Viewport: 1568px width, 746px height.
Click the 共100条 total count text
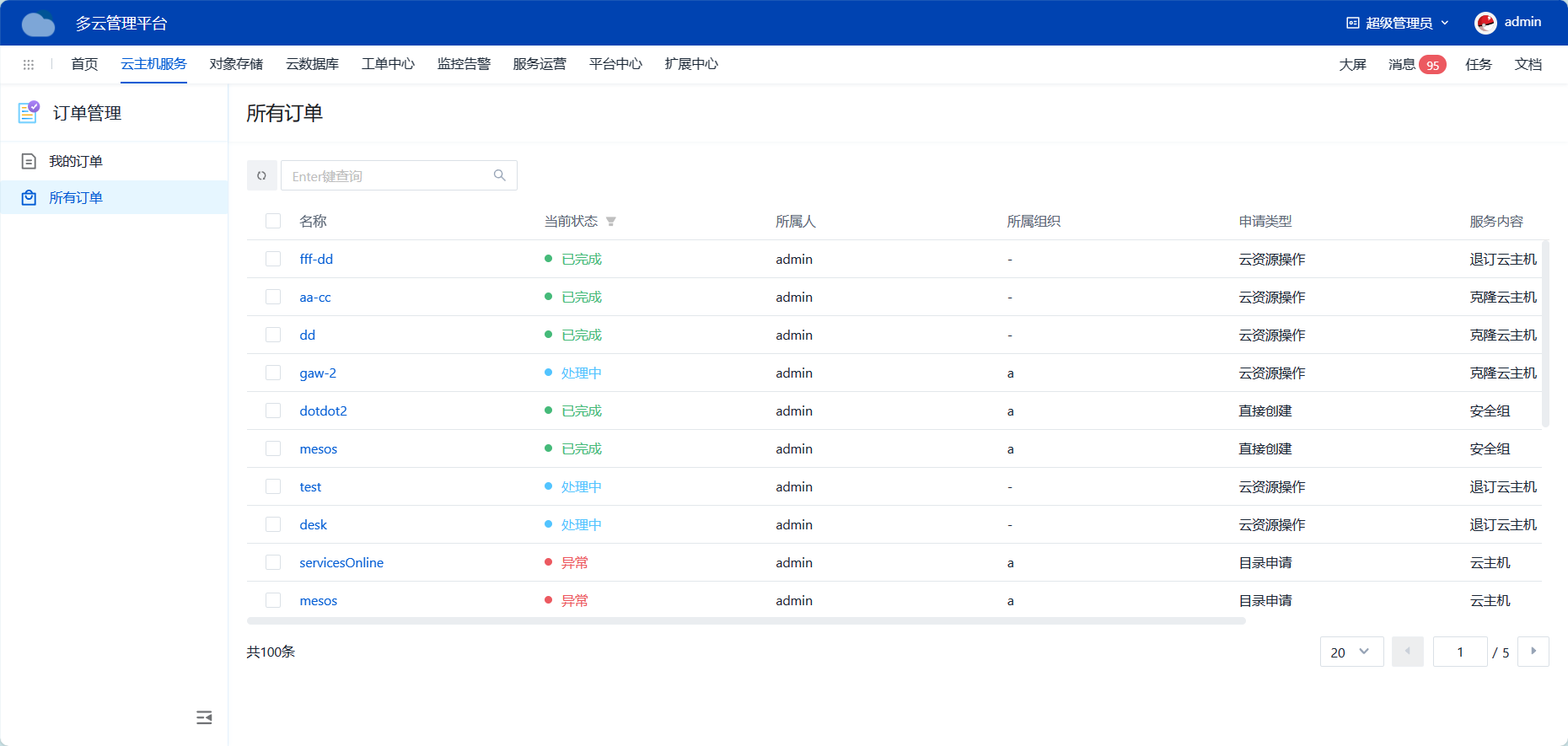(x=271, y=652)
